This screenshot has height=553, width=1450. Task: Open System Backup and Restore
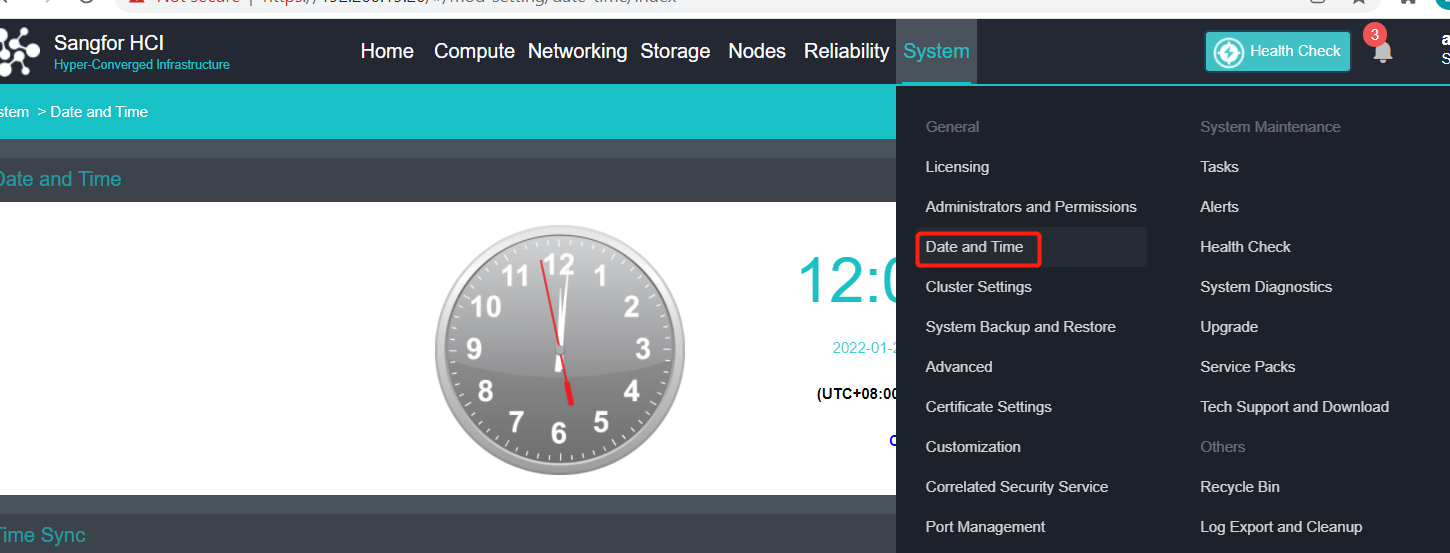coord(1020,327)
